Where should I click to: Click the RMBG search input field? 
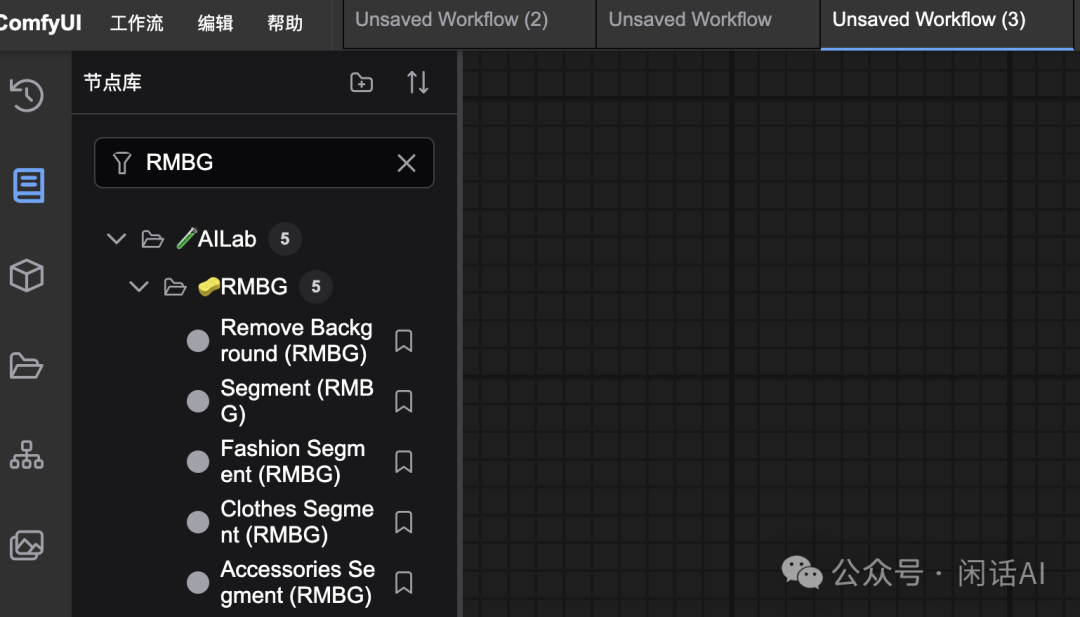click(x=262, y=163)
